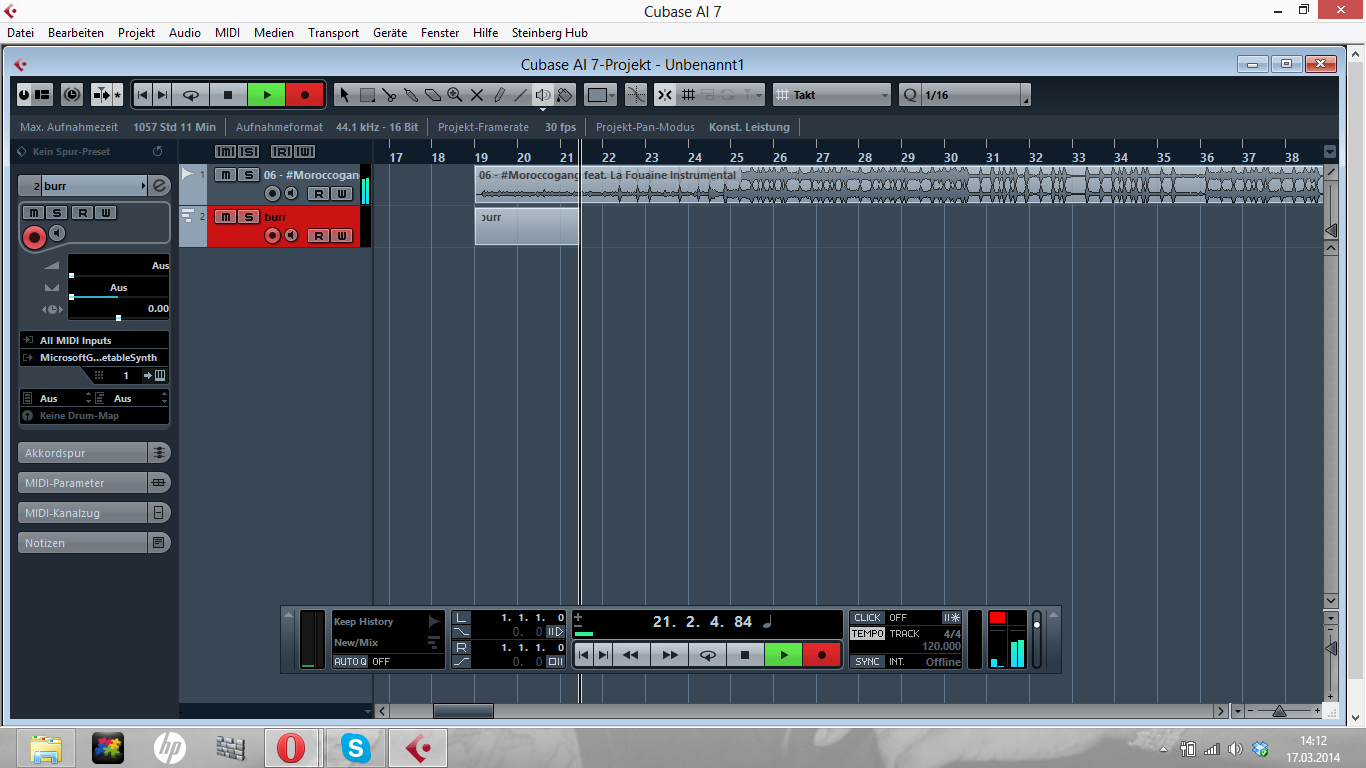Click the top toolbar Play button

pos(266,95)
